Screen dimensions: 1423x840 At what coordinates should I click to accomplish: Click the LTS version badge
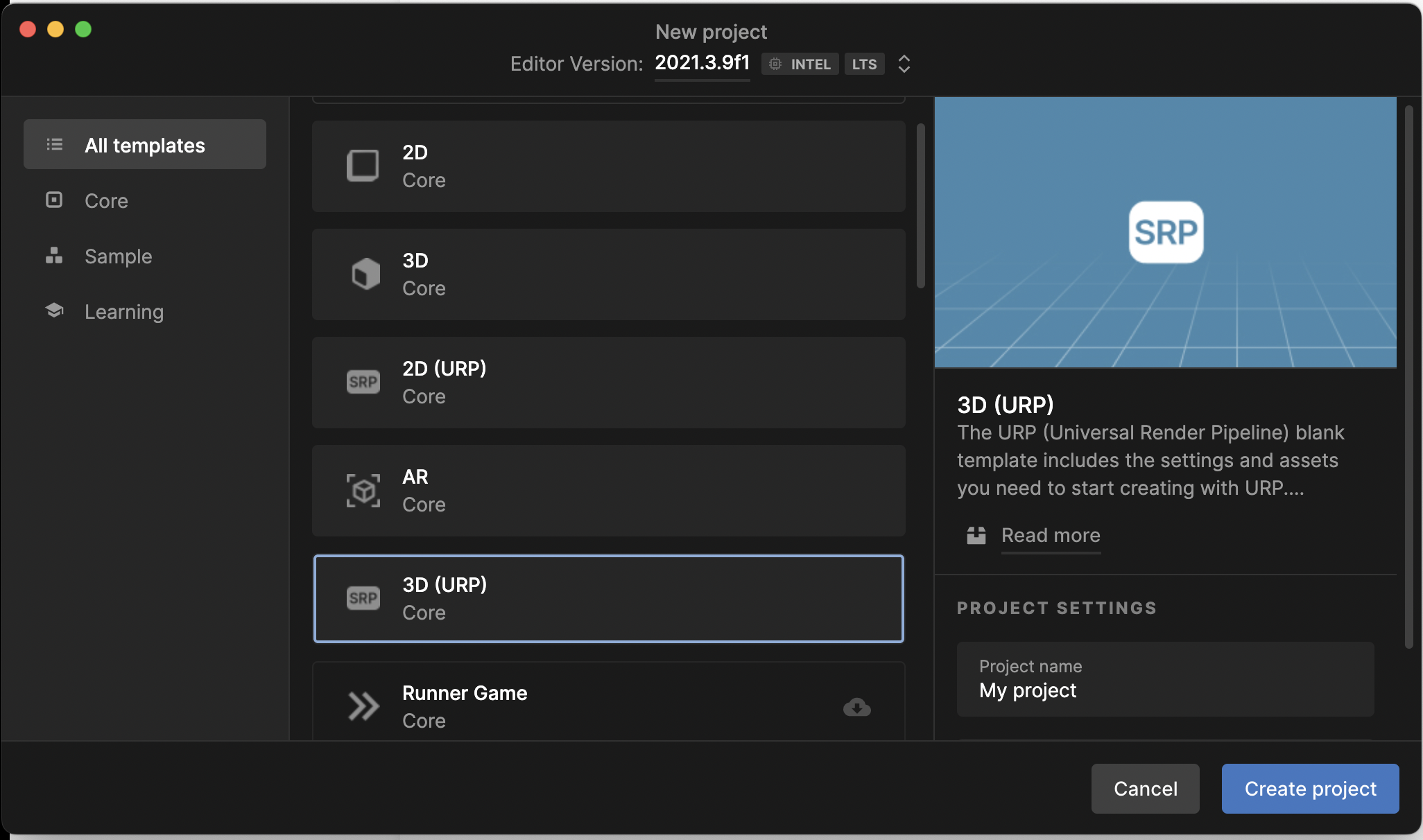[x=864, y=64]
